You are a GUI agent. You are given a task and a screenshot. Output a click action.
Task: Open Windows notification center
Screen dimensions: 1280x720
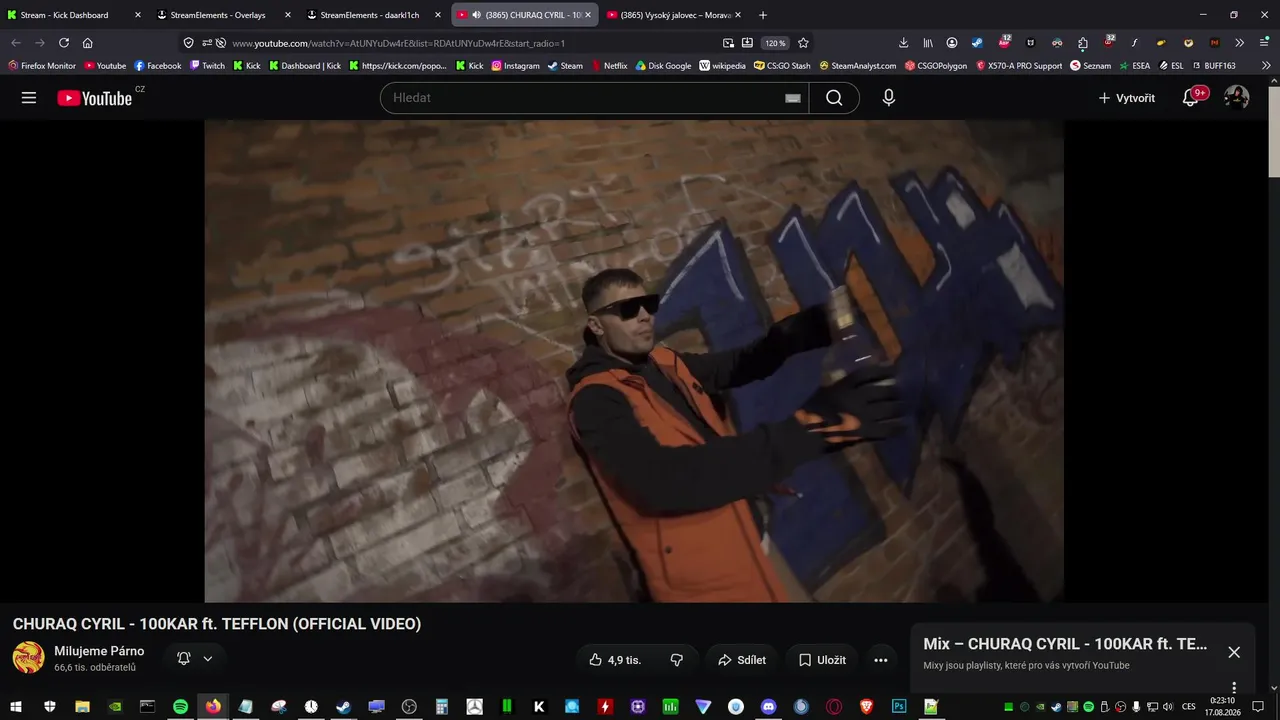coord(1258,707)
